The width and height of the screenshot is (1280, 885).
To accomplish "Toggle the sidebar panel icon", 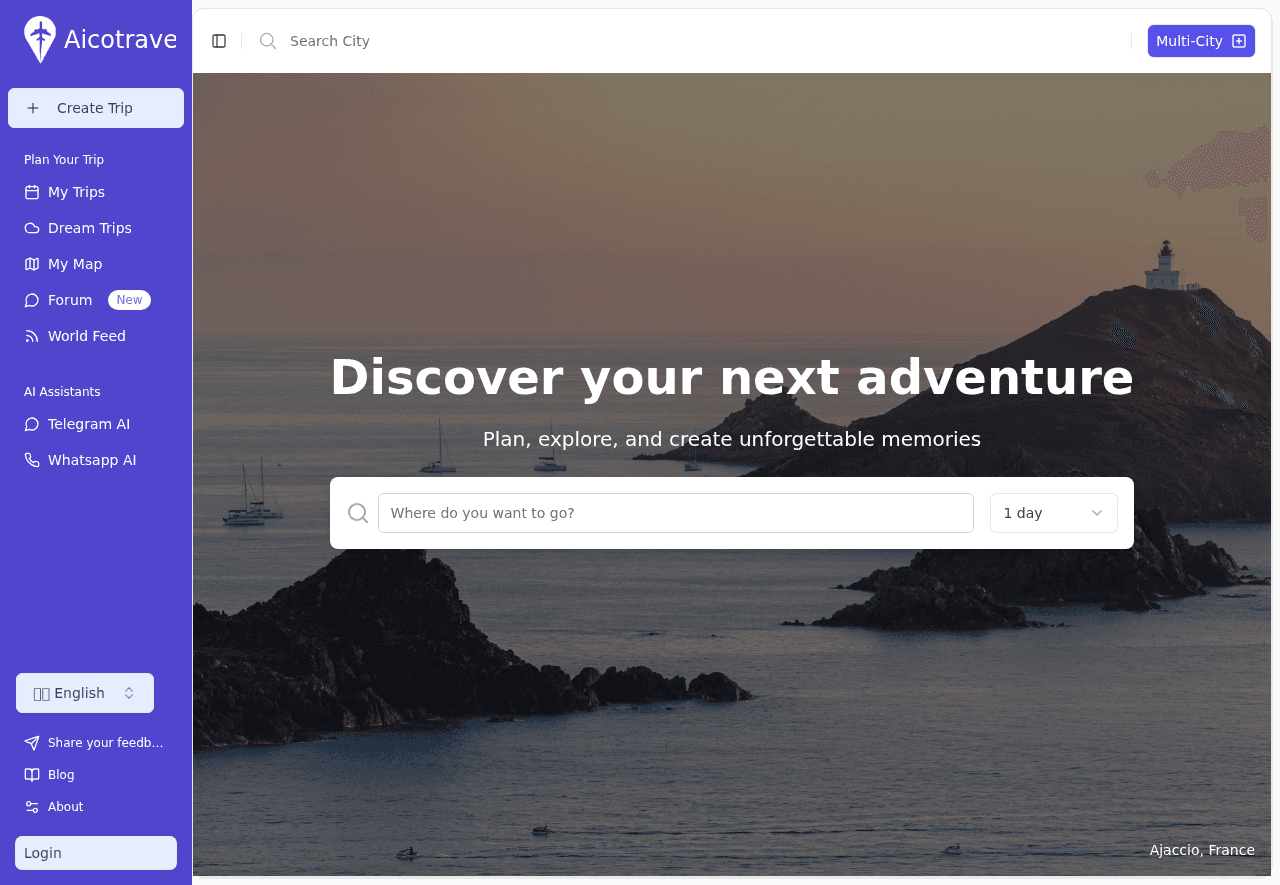I will click(219, 41).
